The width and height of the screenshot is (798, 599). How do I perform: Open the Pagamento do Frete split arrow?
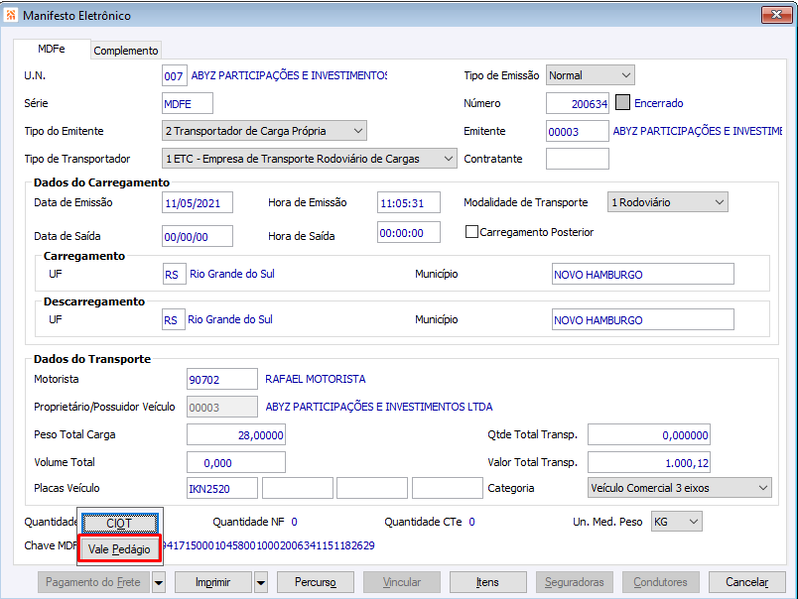tap(159, 582)
